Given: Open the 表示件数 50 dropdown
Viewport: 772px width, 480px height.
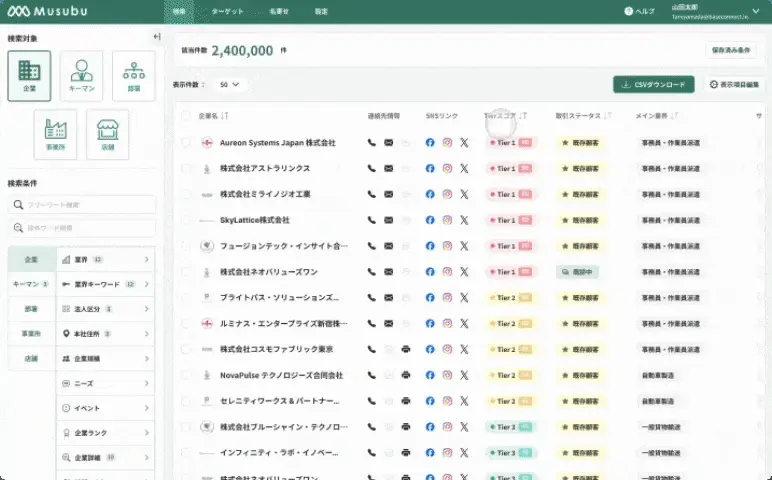Looking at the screenshot, I should tap(229, 85).
